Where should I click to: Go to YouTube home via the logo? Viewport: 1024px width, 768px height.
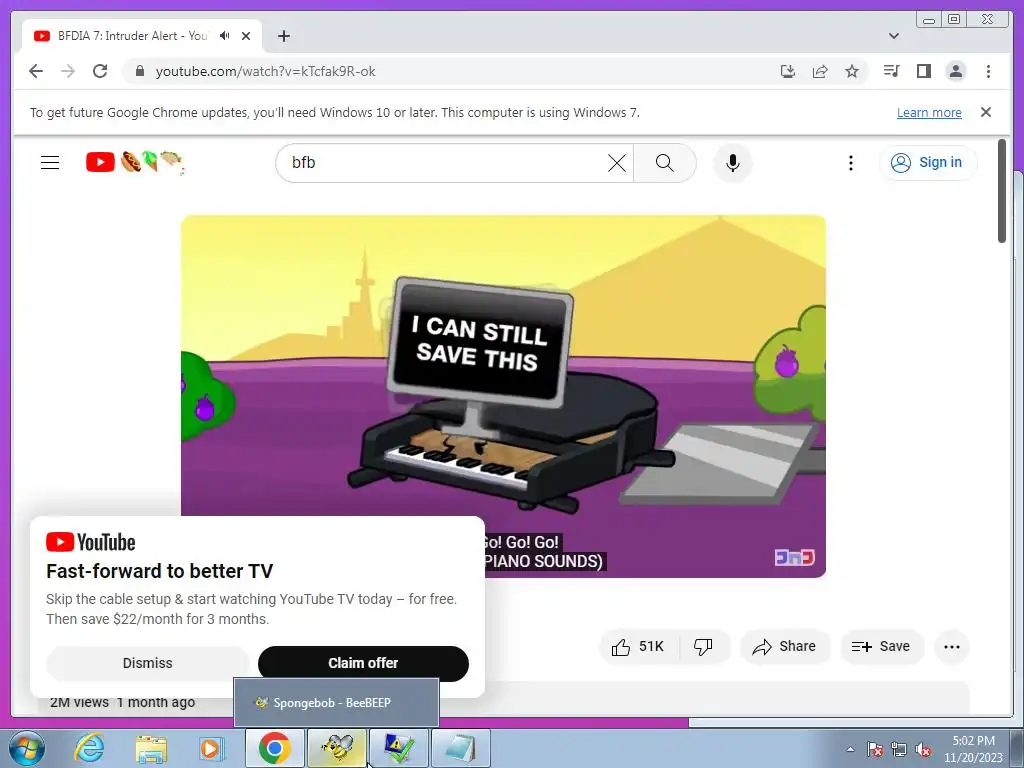pyautogui.click(x=134, y=162)
